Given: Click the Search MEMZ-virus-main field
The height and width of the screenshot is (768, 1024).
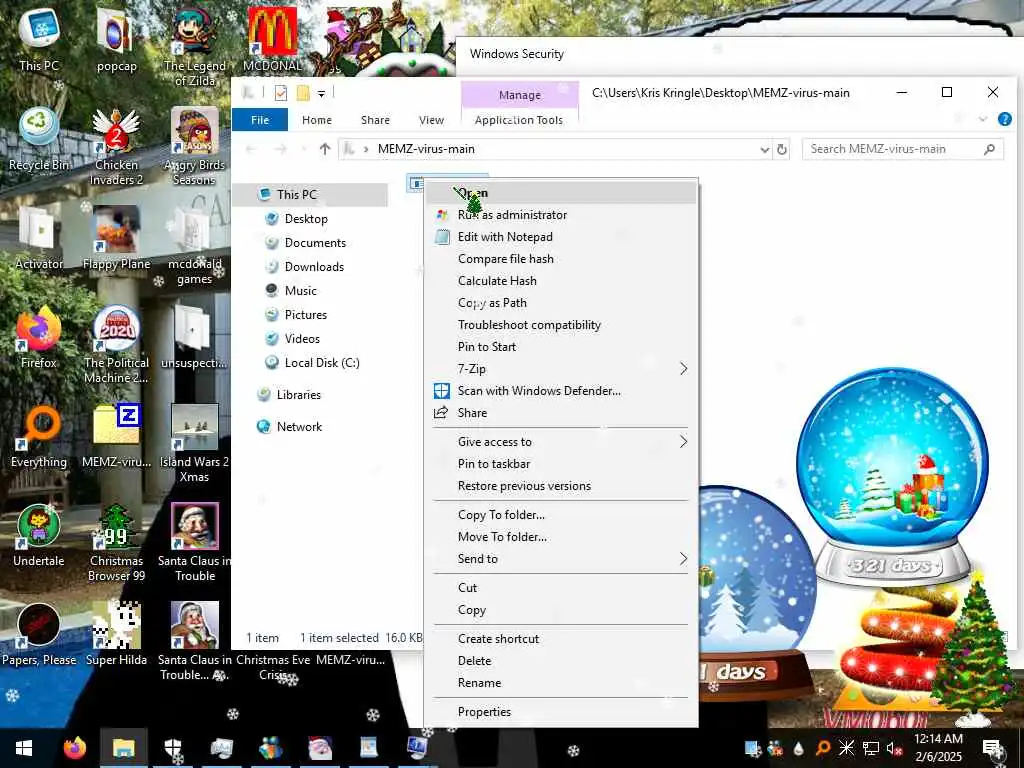Looking at the screenshot, I should (903, 149).
